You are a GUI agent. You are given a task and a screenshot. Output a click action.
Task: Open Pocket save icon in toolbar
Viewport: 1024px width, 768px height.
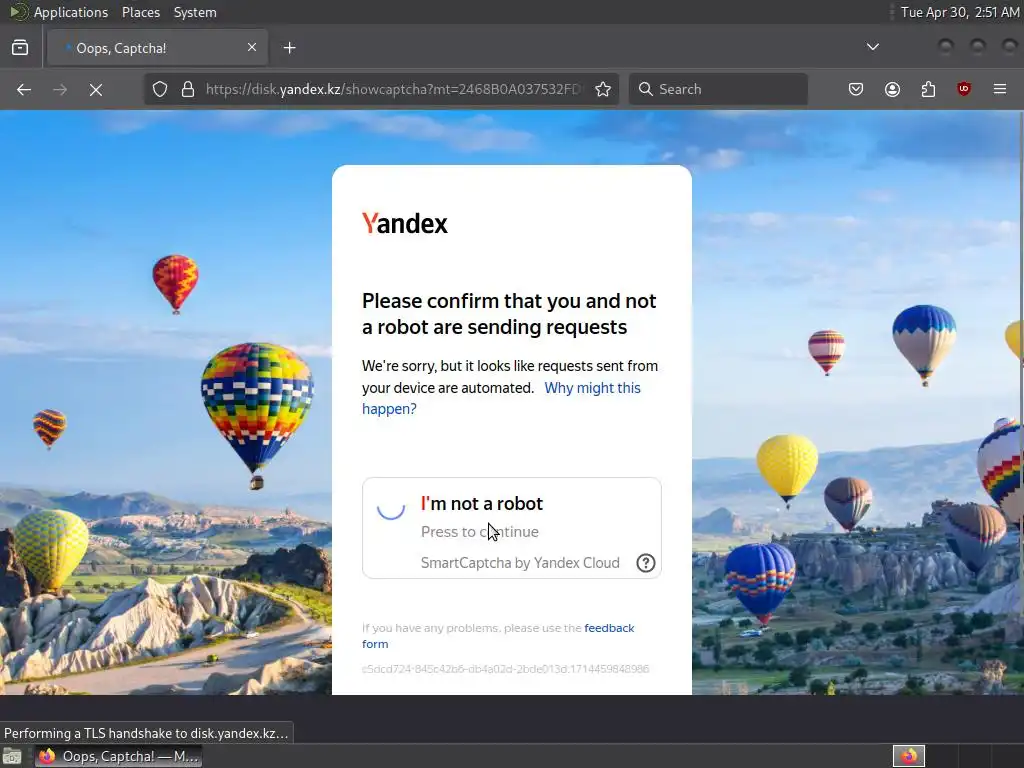pos(856,89)
